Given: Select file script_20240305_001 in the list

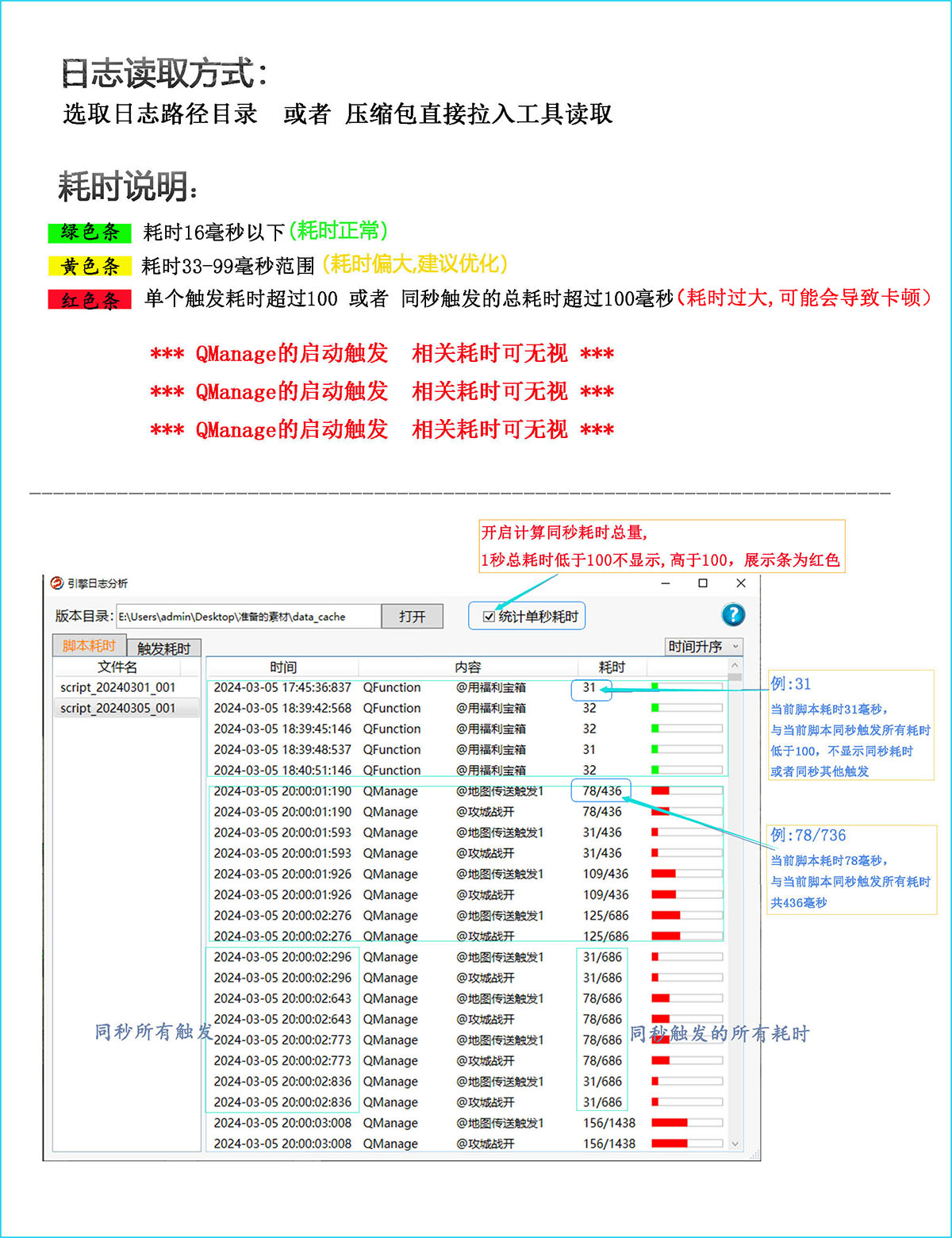Looking at the screenshot, I should click(x=118, y=708).
